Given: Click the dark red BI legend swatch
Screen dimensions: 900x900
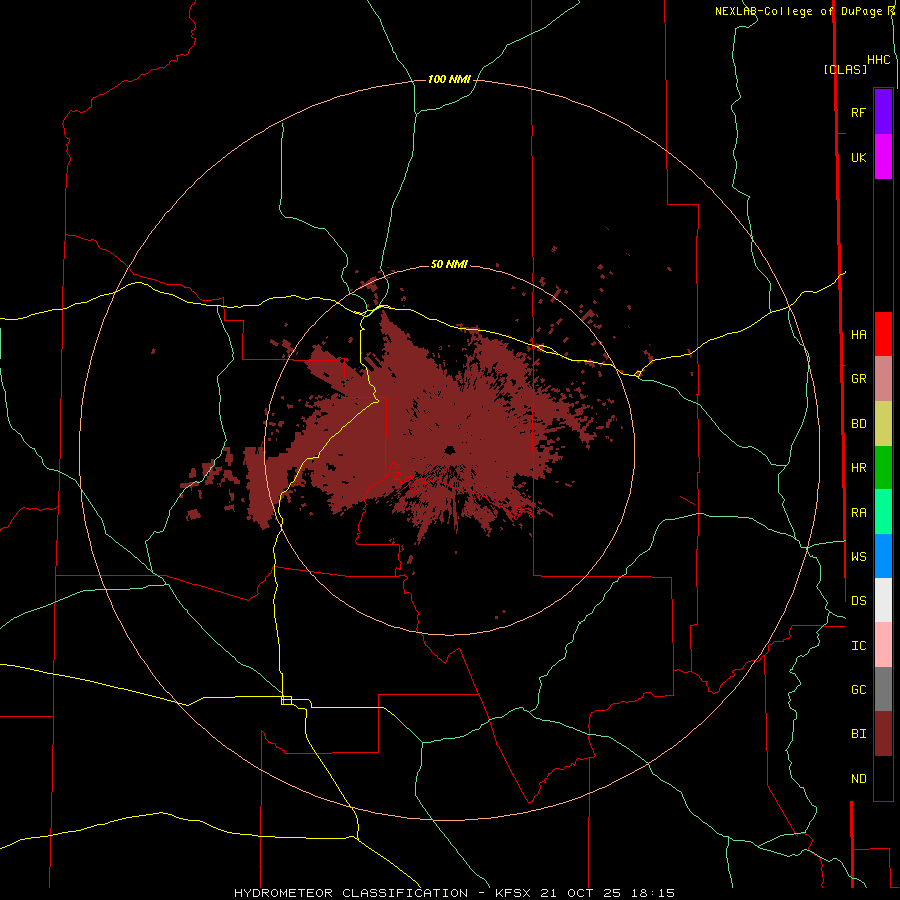Looking at the screenshot, I should [x=883, y=734].
